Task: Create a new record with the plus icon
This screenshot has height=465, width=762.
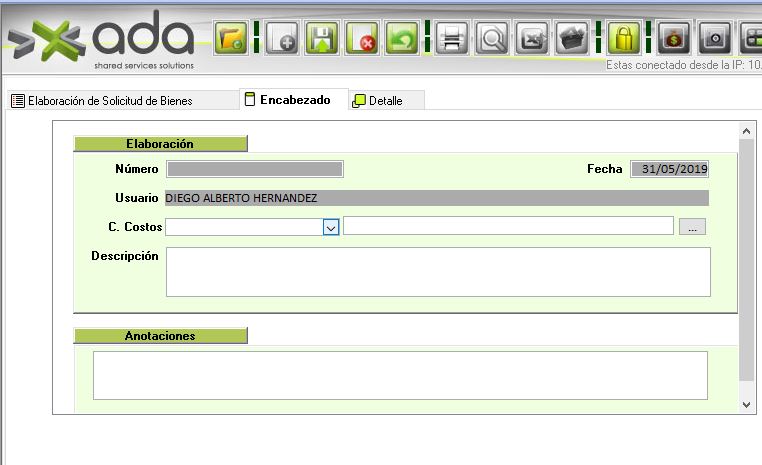Action: coord(282,40)
